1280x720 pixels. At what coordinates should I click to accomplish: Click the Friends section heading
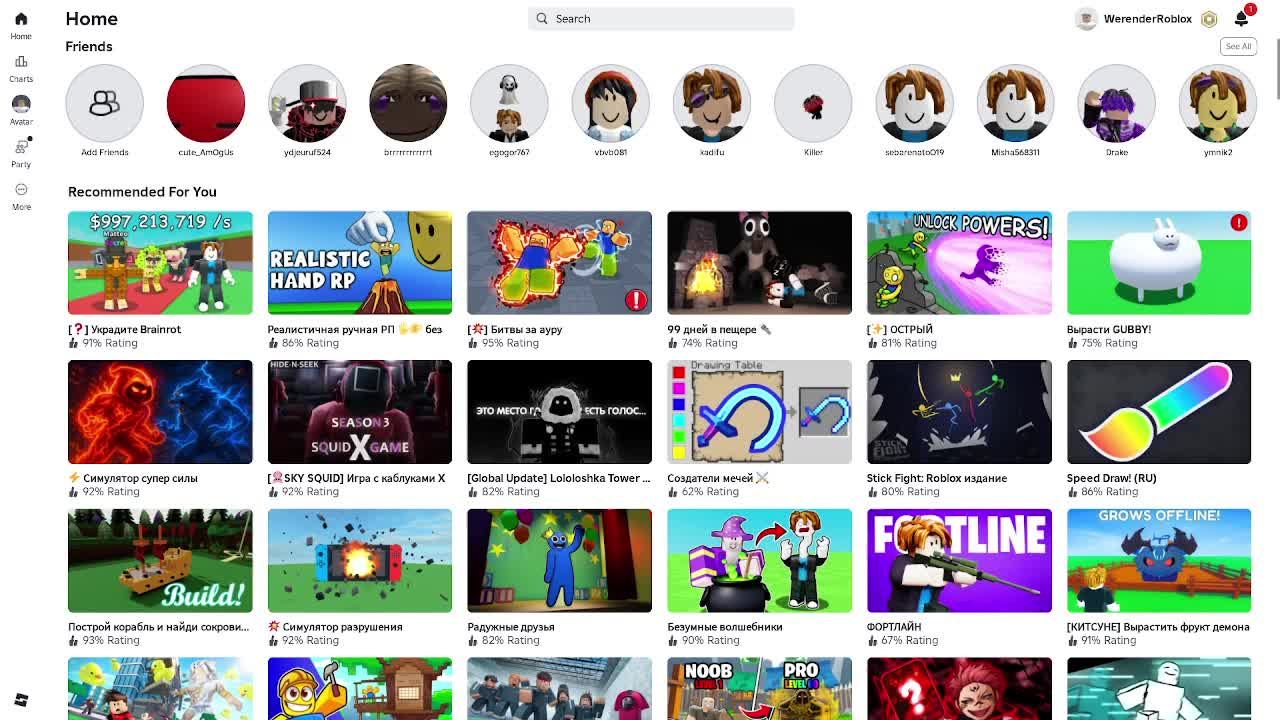pyautogui.click(x=89, y=46)
